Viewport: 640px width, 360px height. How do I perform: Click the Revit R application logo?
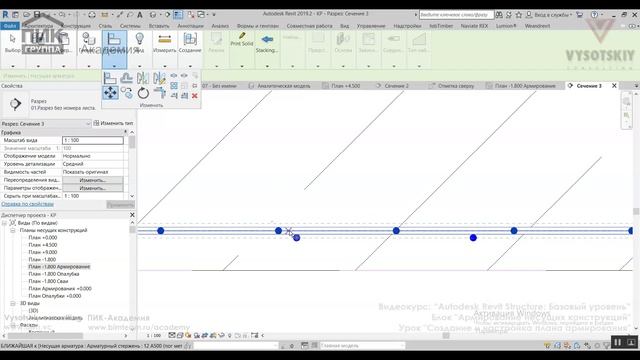point(5,15)
